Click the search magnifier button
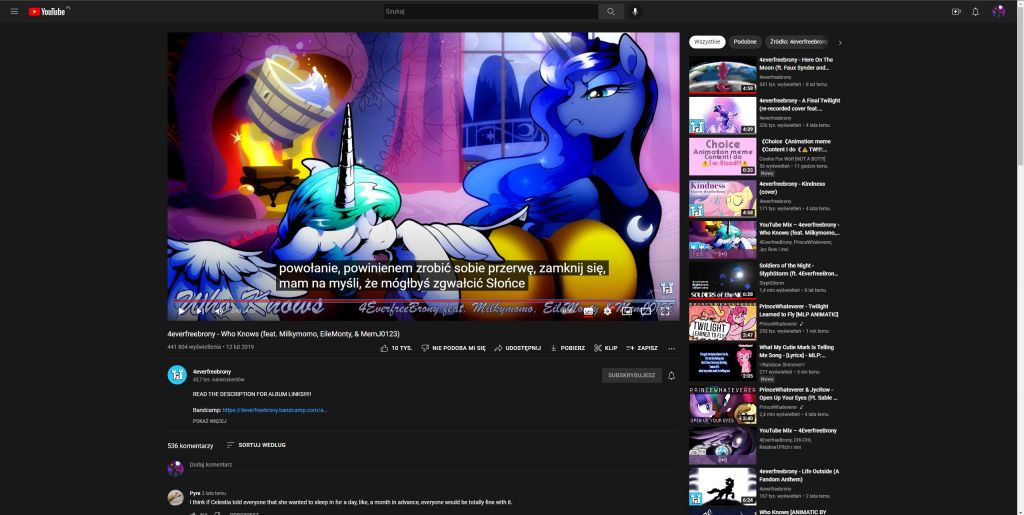The image size is (1024, 515). pyautogui.click(x=610, y=11)
